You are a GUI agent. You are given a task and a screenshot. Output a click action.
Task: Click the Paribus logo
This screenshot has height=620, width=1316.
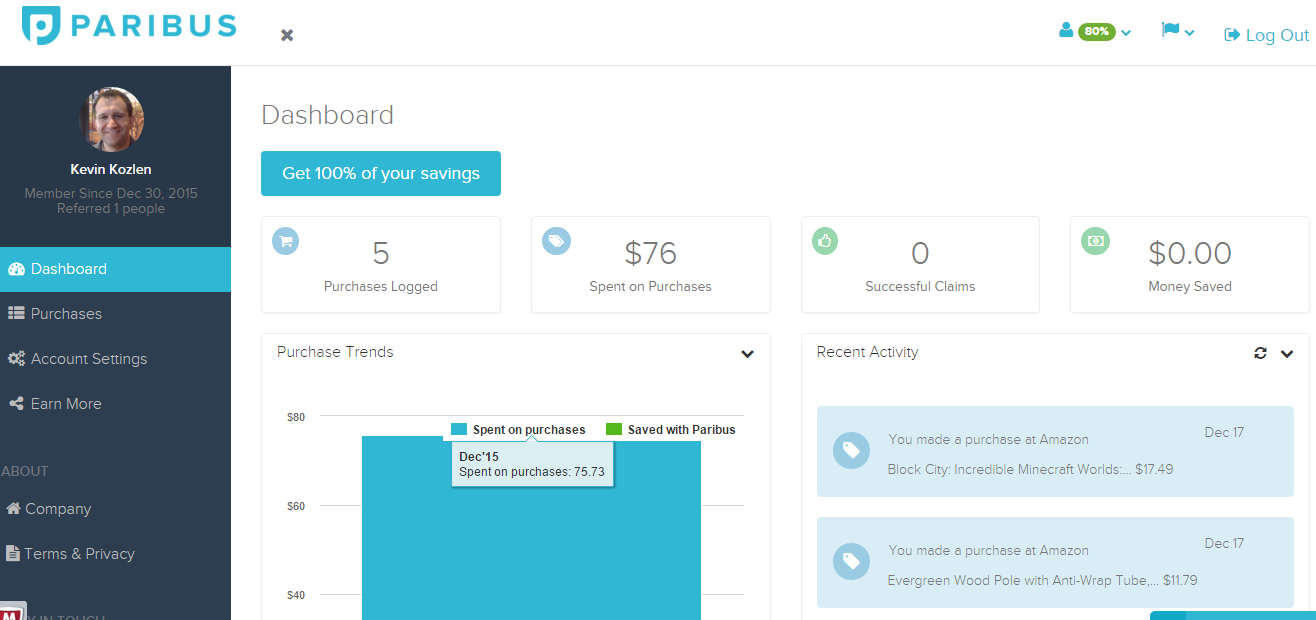128,27
